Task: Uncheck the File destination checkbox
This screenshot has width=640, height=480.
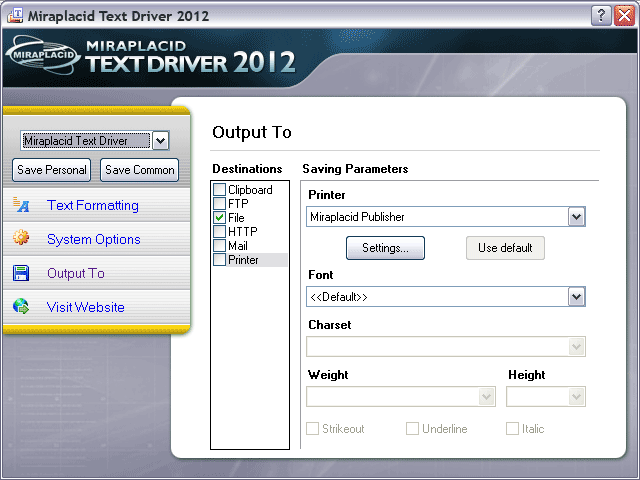Action: pos(220,218)
